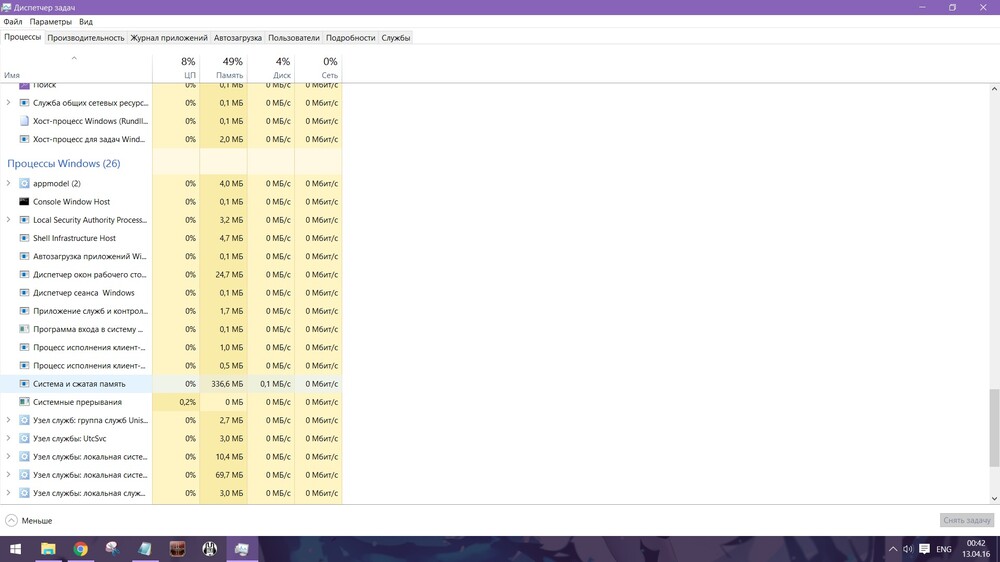Click the appmodel process icon
1000x562 pixels.
click(x=24, y=183)
